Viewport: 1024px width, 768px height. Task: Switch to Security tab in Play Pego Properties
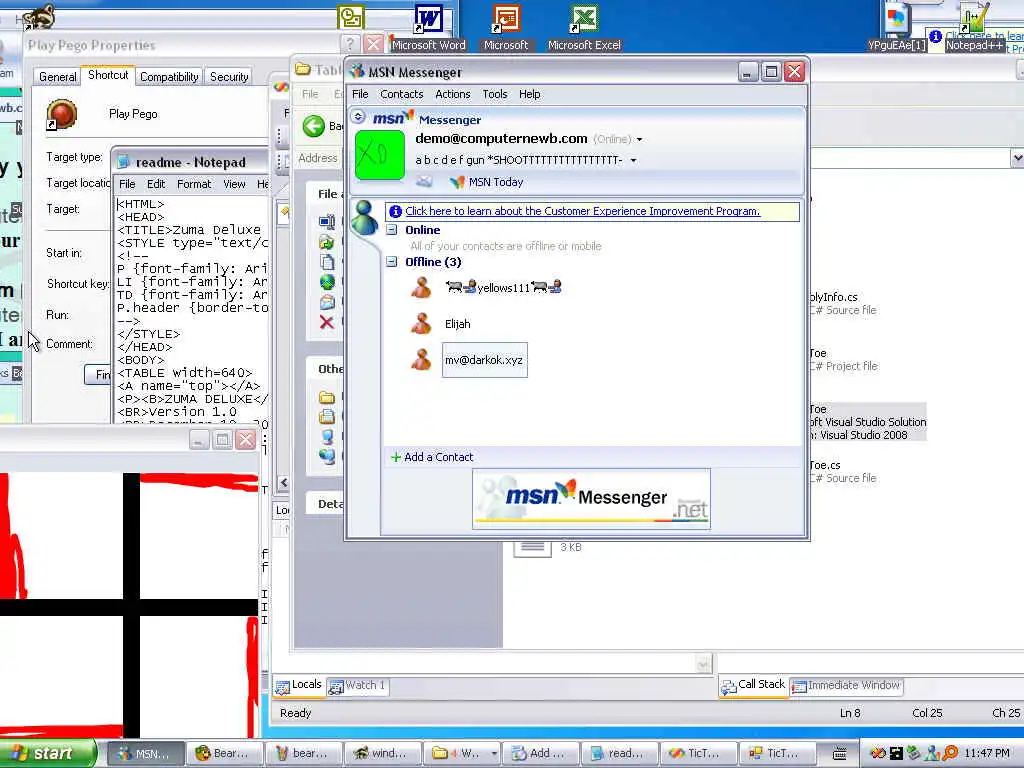229,77
